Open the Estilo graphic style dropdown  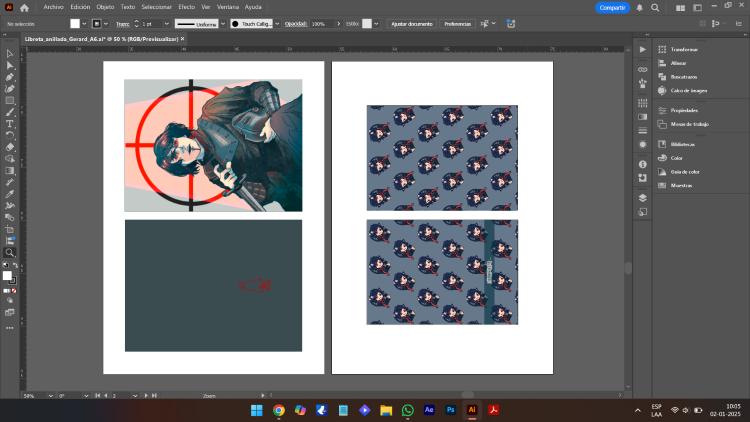(x=376, y=24)
